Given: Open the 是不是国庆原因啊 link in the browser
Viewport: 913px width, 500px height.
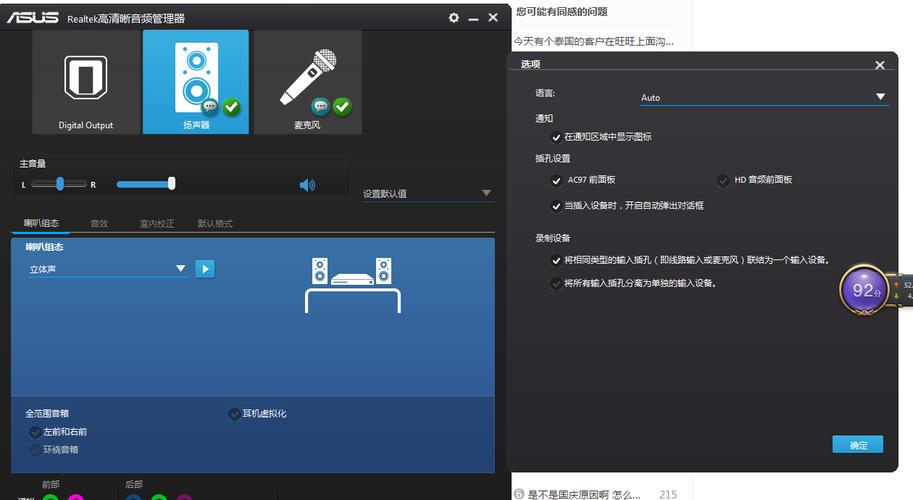Looking at the screenshot, I should (x=583, y=494).
